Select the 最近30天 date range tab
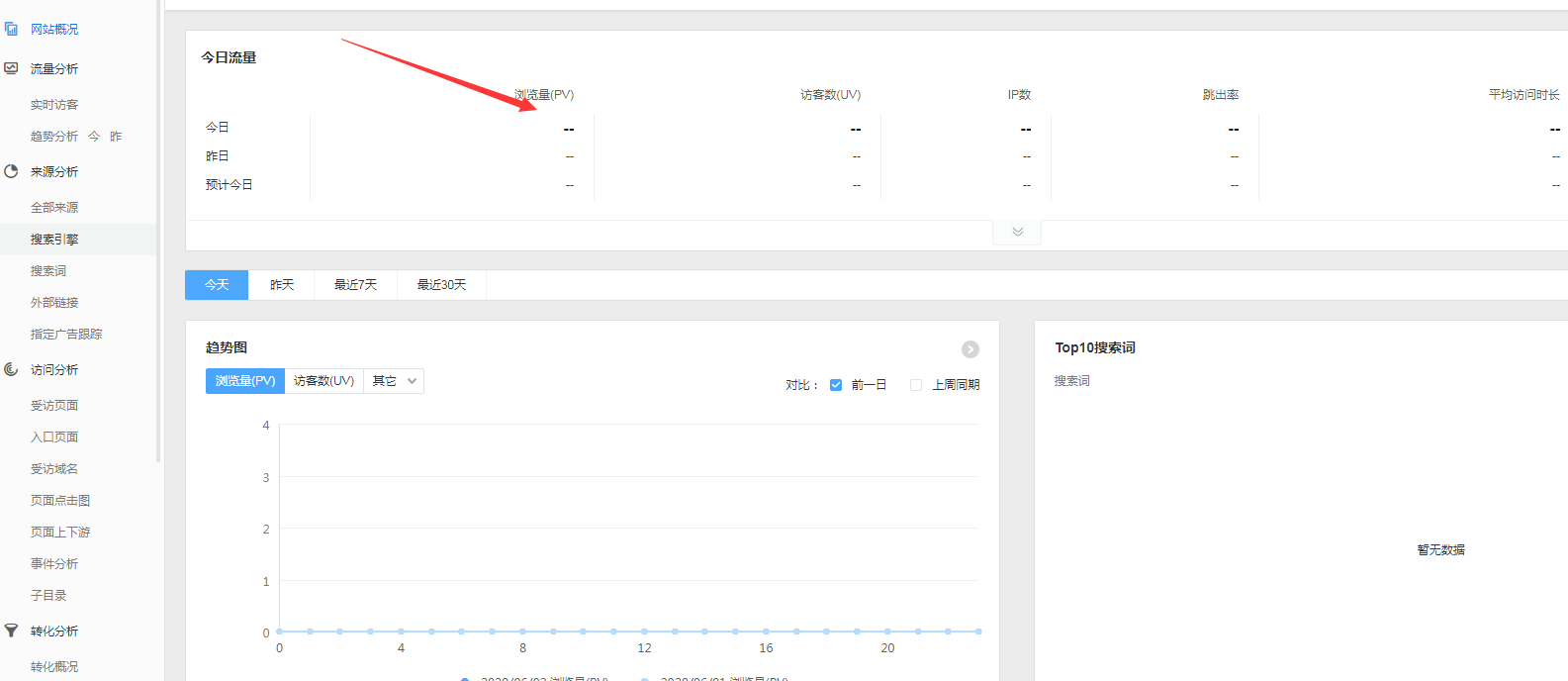The width and height of the screenshot is (1568, 681). (441, 285)
